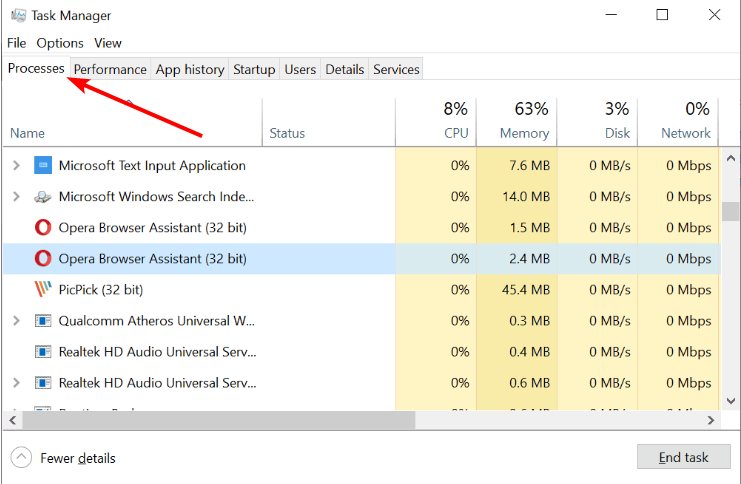The width and height of the screenshot is (741, 484).
Task: Close the Task Manager window
Action: [715, 15]
